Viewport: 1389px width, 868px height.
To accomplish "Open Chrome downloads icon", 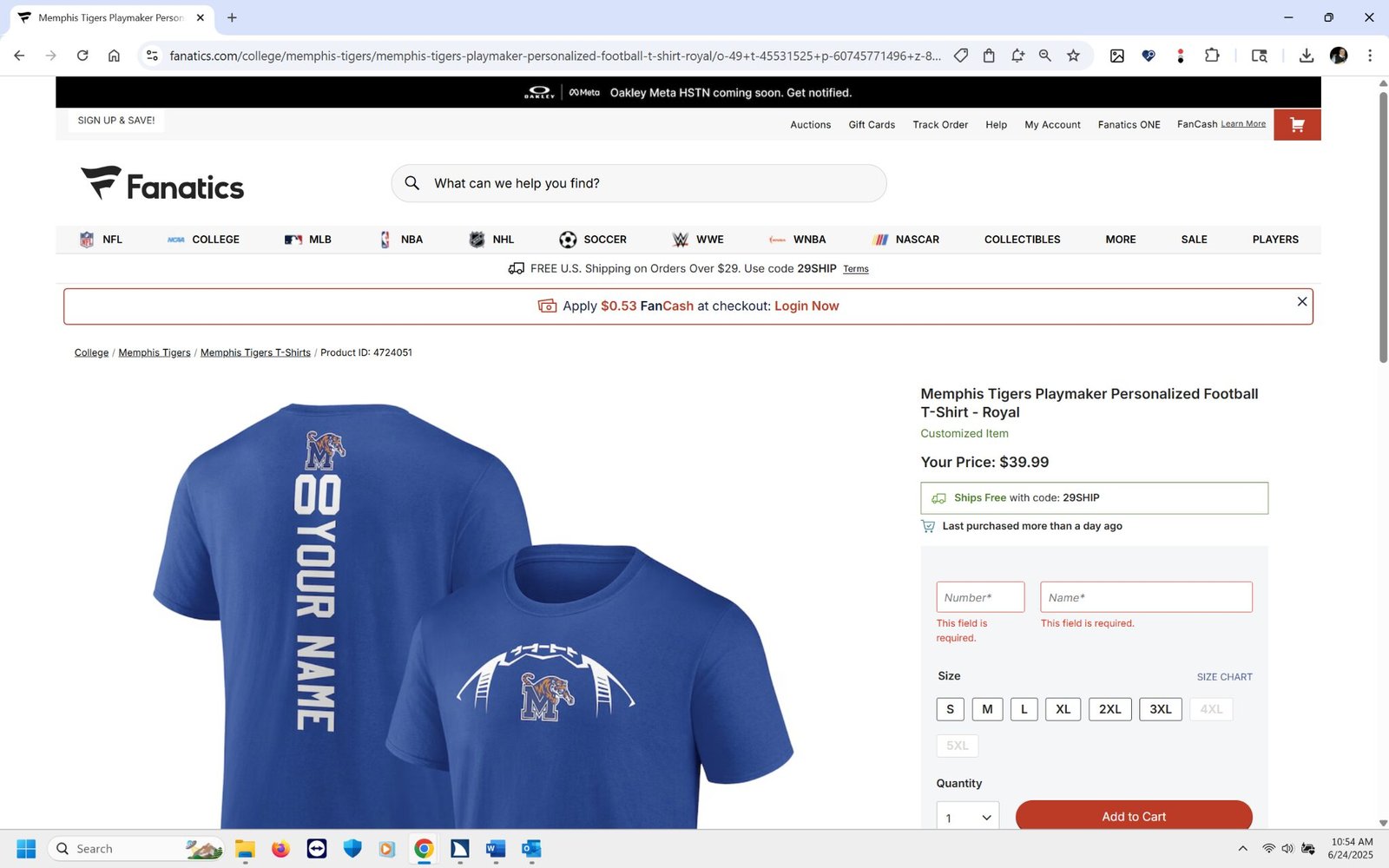I will (1306, 56).
